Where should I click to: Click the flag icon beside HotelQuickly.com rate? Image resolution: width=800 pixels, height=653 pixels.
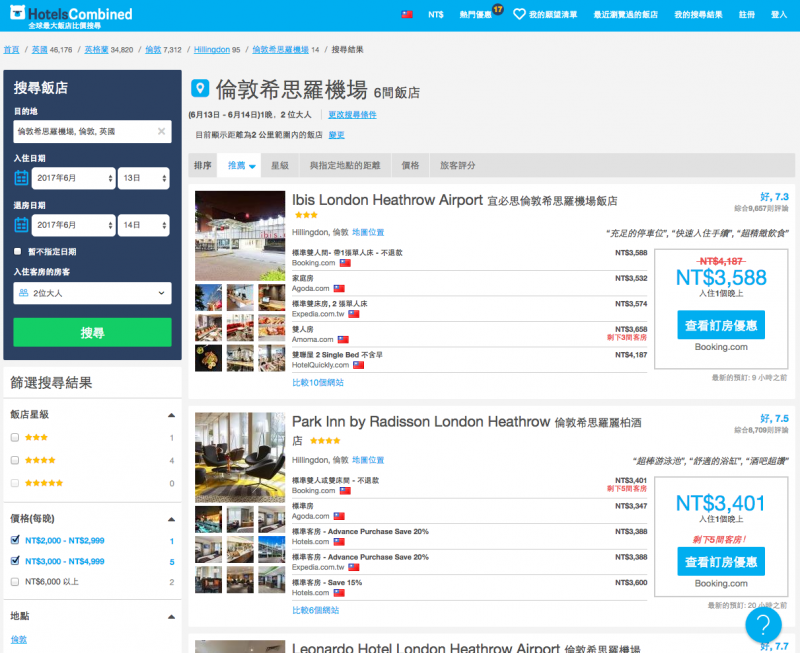coord(359,365)
